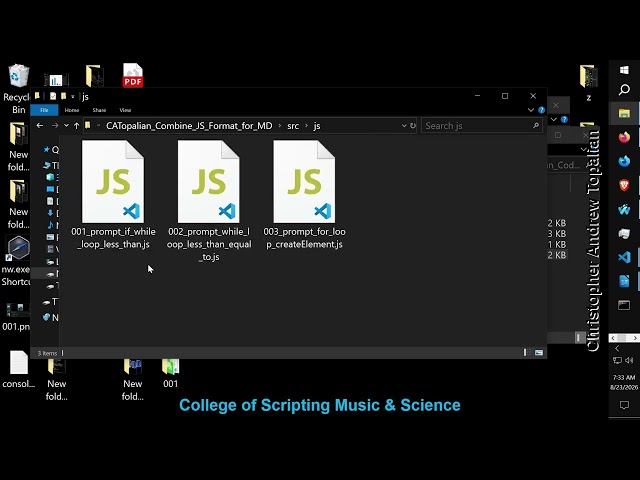Open the View ribbon tab
The image size is (640, 480).
pos(125,110)
